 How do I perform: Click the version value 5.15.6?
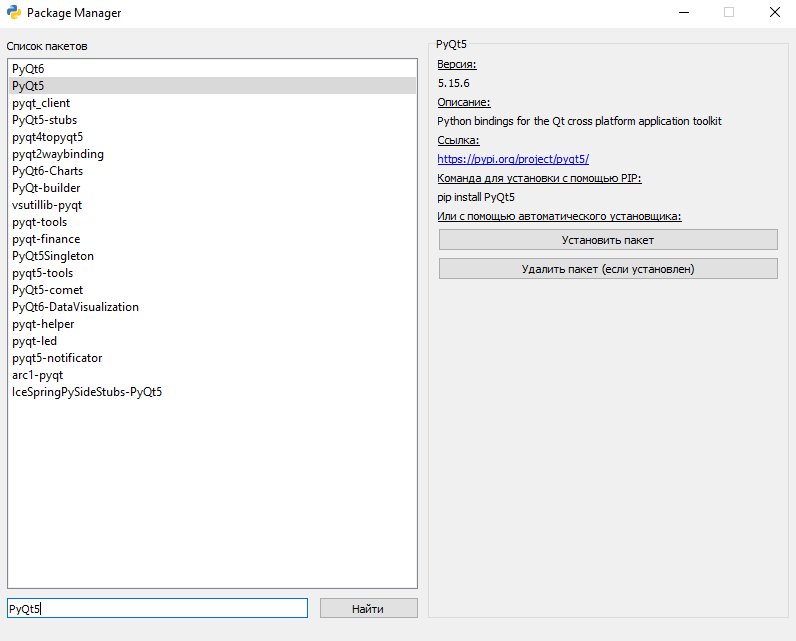pyautogui.click(x=453, y=83)
